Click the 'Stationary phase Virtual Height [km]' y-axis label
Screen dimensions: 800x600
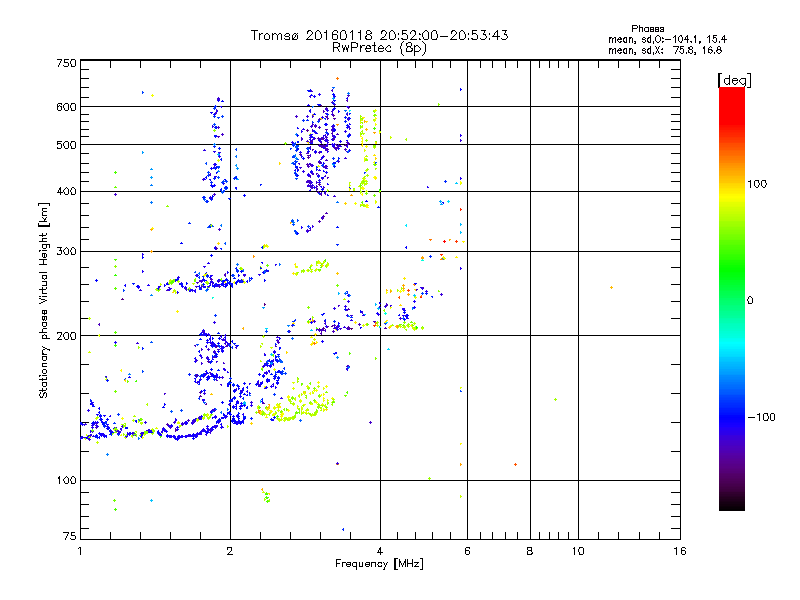pyautogui.click(x=44, y=301)
